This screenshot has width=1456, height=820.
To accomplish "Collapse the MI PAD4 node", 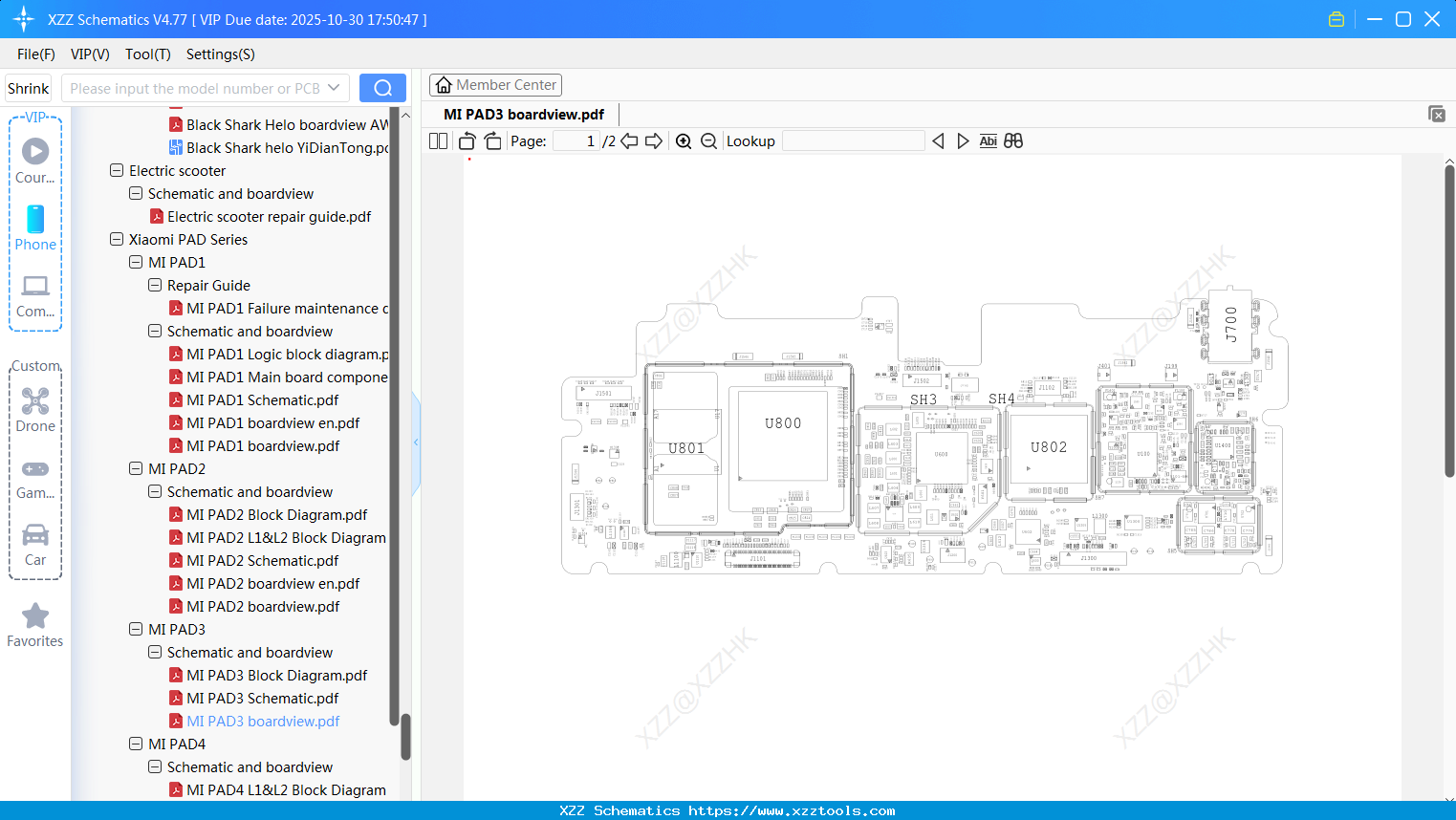I will pos(136,744).
